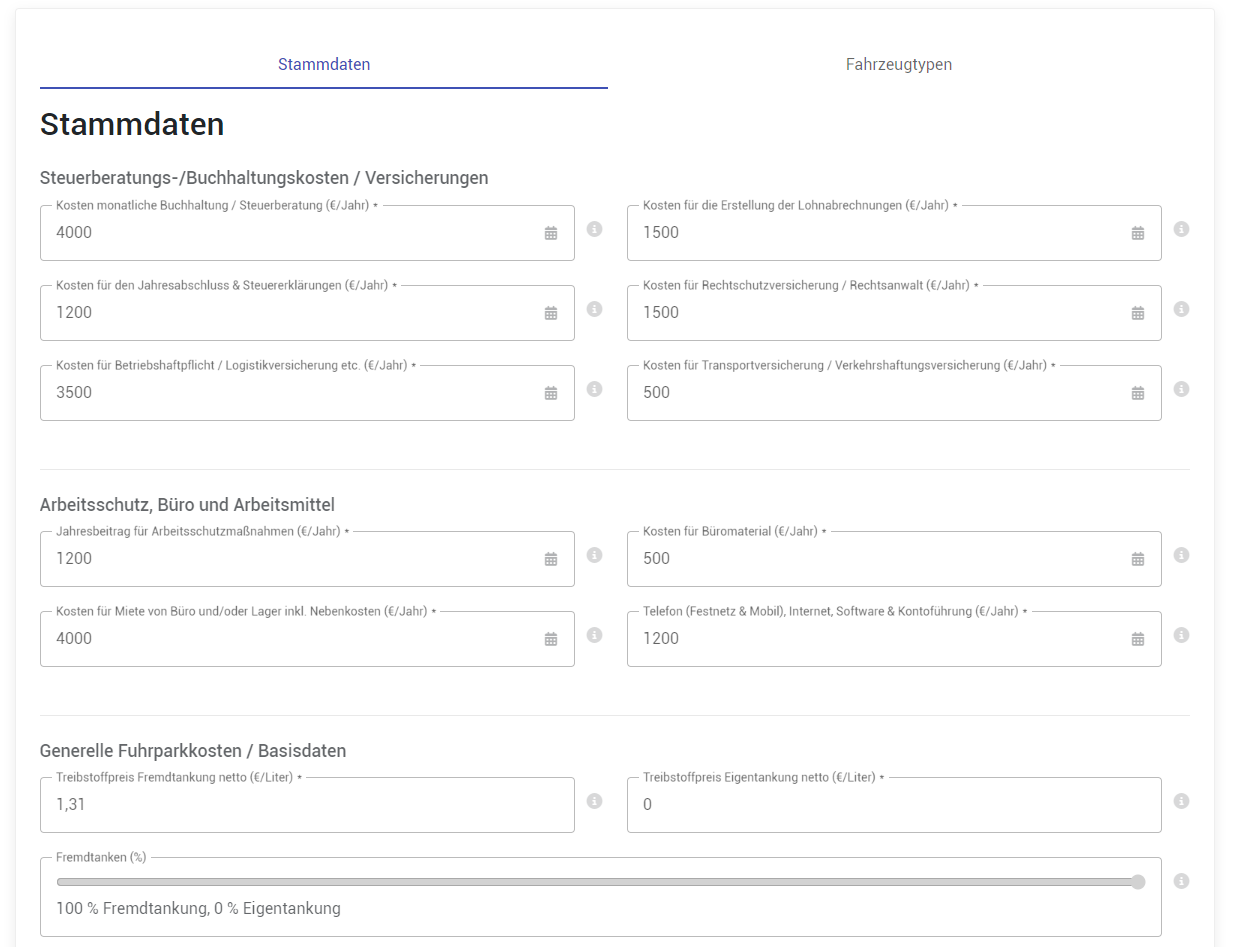Show info for Treibstoffpreis Fremdtankung
This screenshot has height=947, width=1233.
tap(595, 800)
